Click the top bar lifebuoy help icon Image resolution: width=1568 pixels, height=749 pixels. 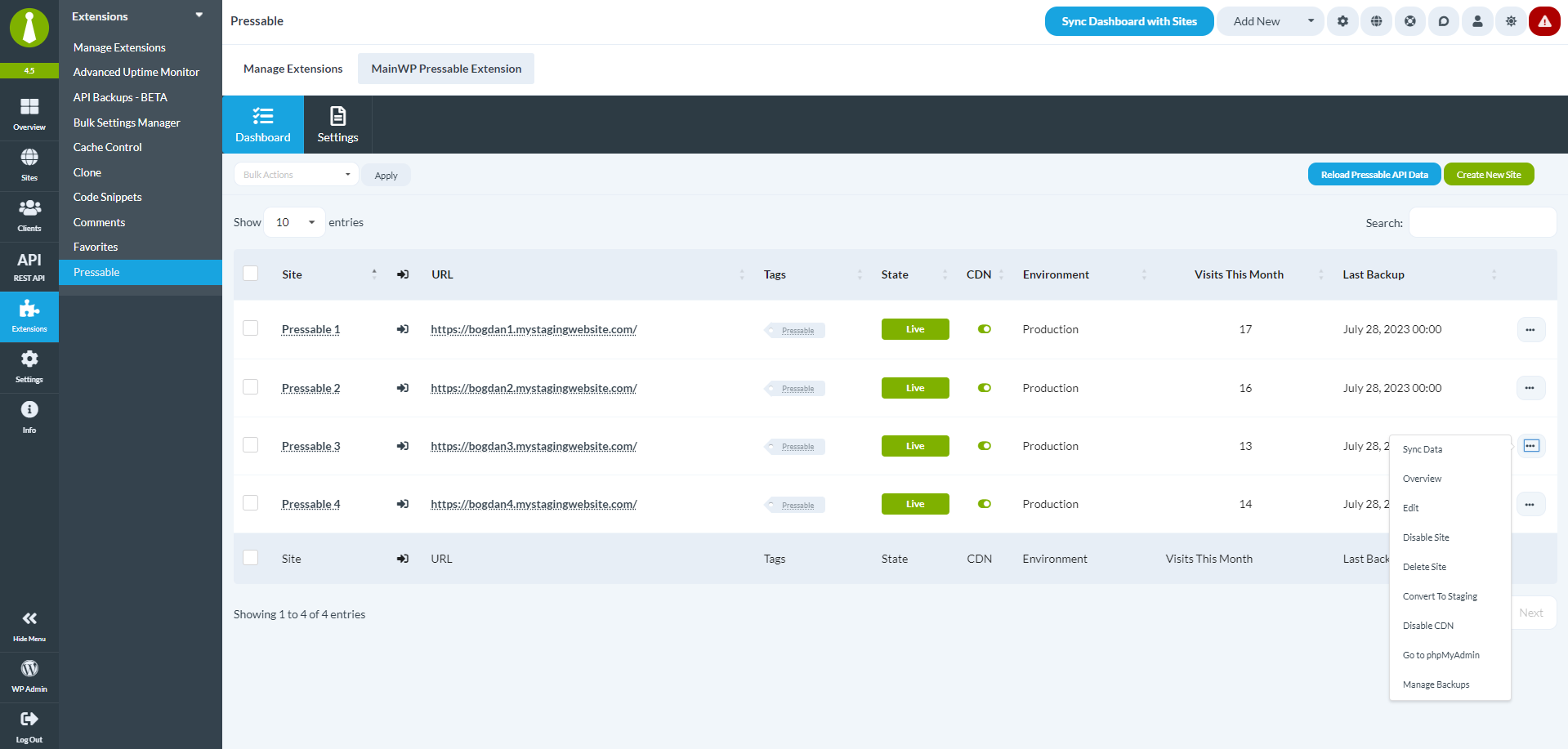click(x=1410, y=21)
